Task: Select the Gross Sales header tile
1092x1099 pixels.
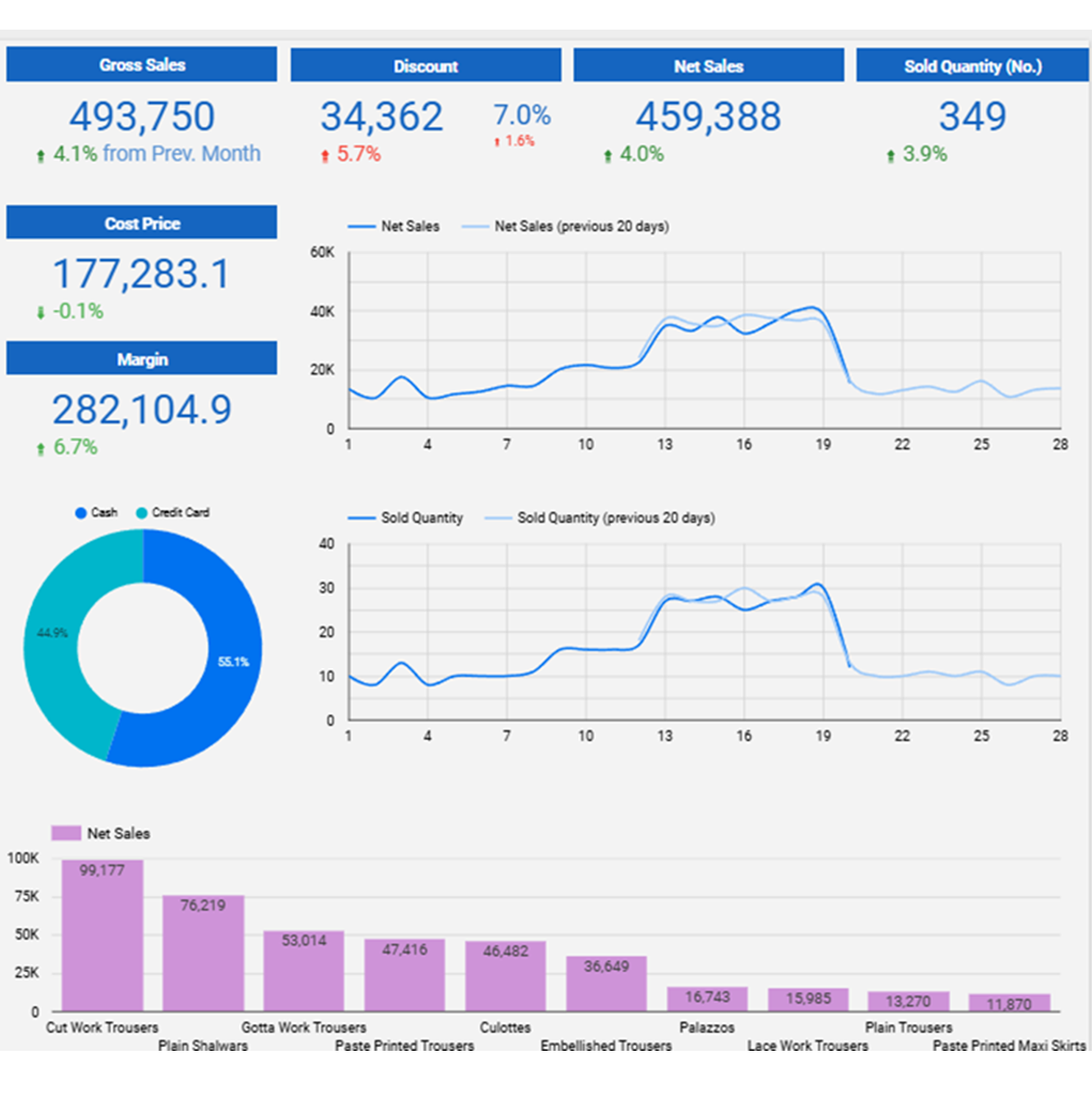Action: click(142, 65)
